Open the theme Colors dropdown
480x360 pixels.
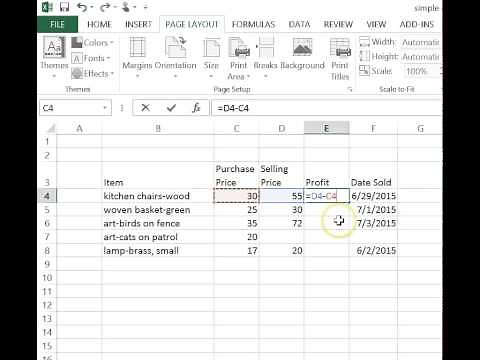tap(93, 43)
